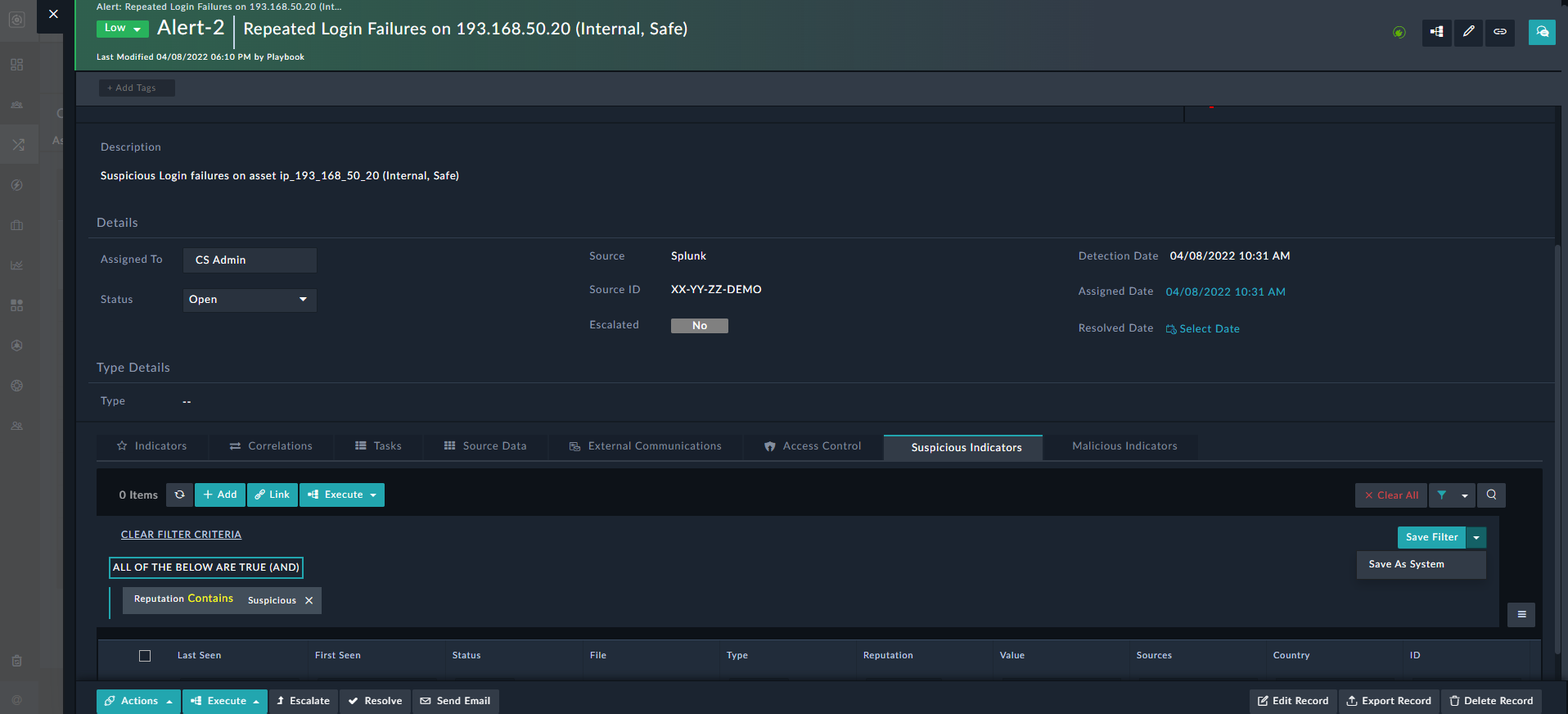Click the Reputation column header
Screen dimensions: 1568x714
tap(888, 656)
